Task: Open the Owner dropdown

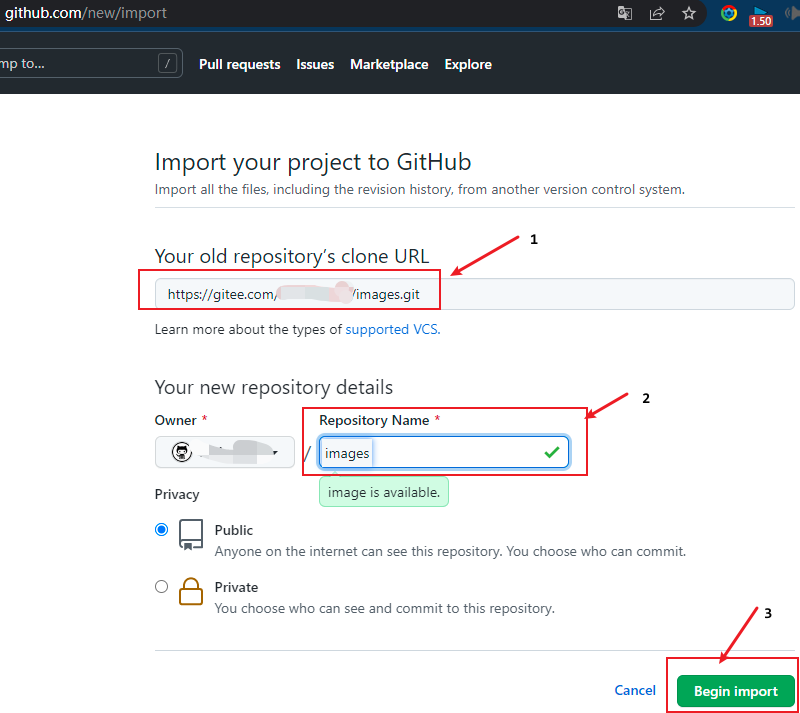Action: (224, 452)
